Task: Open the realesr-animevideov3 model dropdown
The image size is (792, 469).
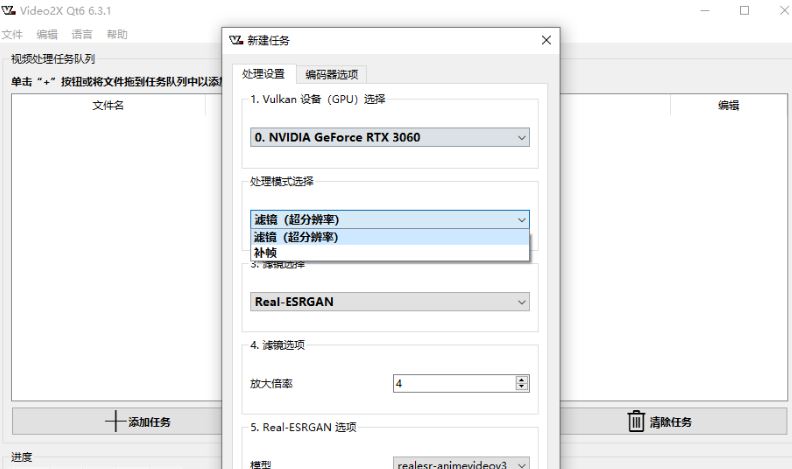Action: 462,465
